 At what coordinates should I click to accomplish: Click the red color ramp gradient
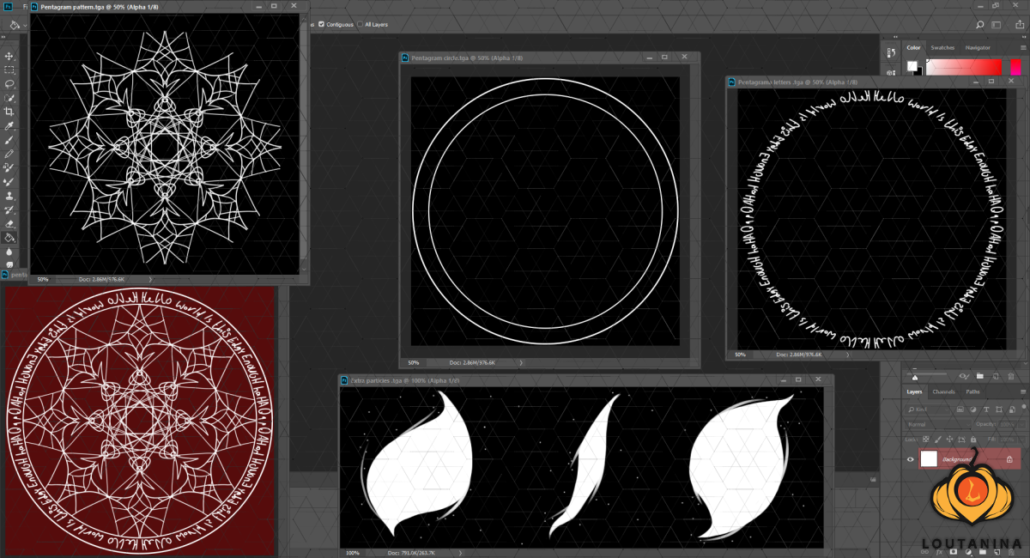[x=964, y=67]
